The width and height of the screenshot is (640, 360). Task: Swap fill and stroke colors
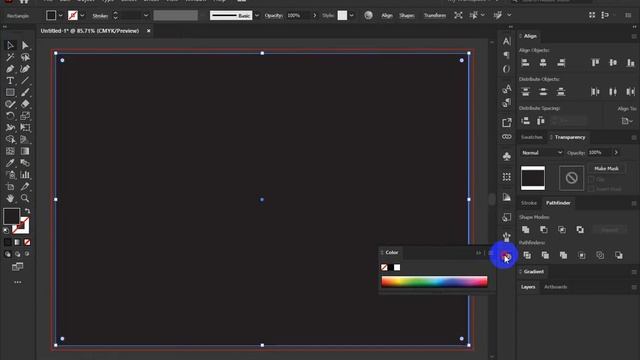[x=27, y=211]
